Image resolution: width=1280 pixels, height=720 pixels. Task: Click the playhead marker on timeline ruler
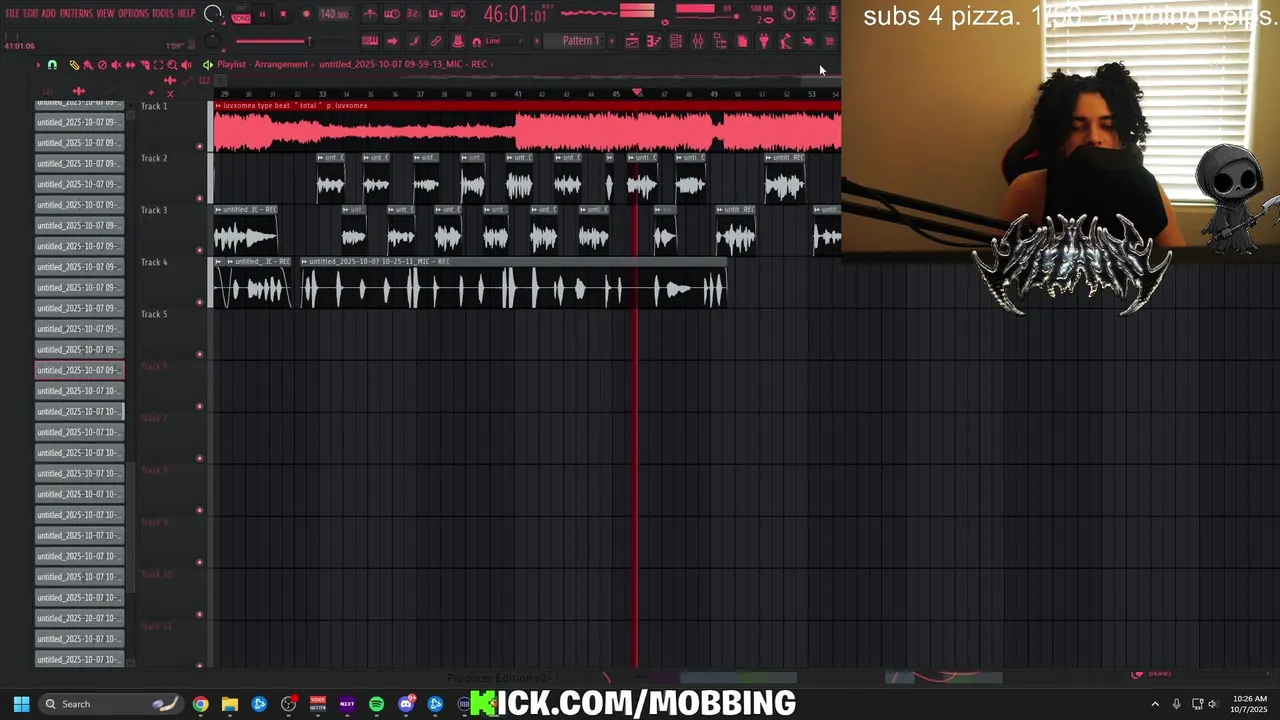coord(637,93)
